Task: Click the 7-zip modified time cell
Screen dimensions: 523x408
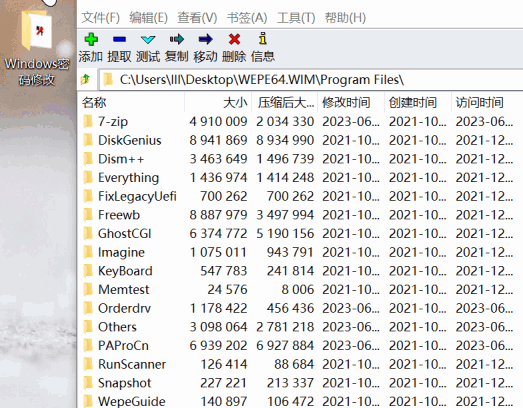Action: click(351, 121)
